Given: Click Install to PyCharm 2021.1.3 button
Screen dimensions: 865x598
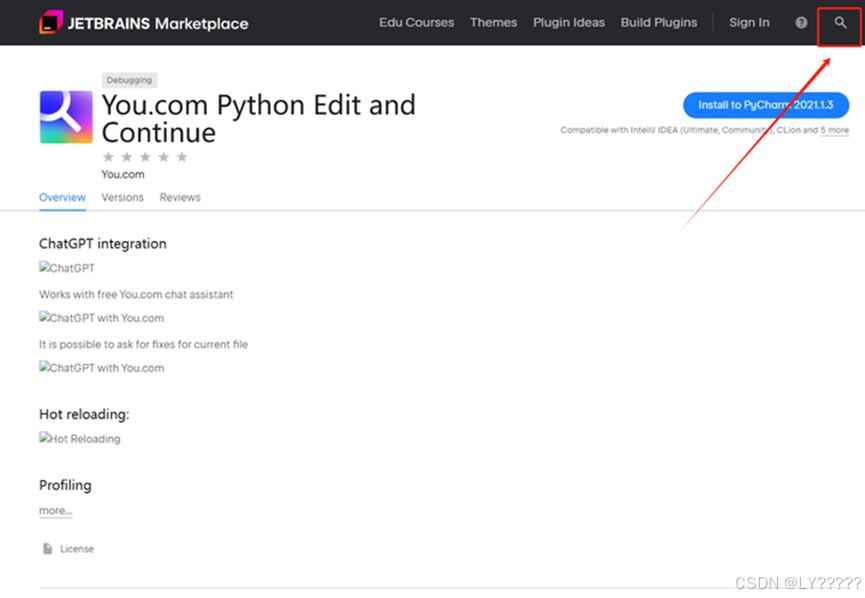Looking at the screenshot, I should tap(766, 105).
